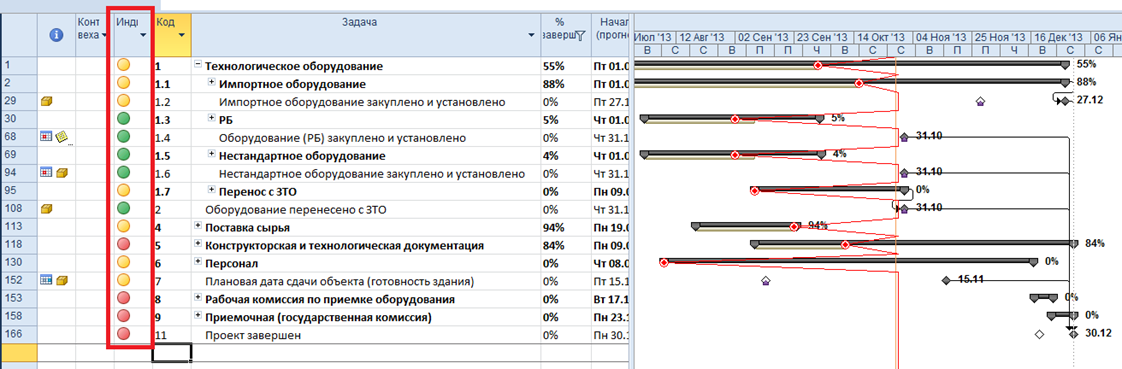Click the blue info icon column header

point(56,35)
